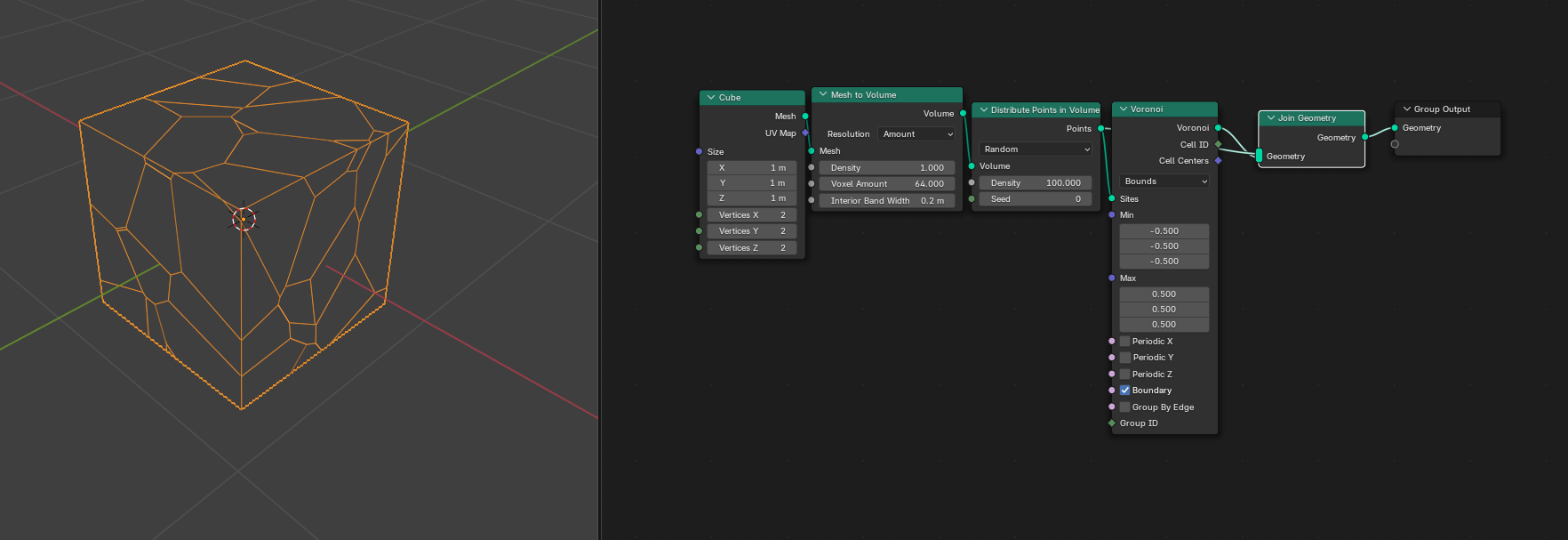Viewport: 1568px width, 540px height.
Task: Click the Mesh to Volume Density slider
Action: pos(887,168)
